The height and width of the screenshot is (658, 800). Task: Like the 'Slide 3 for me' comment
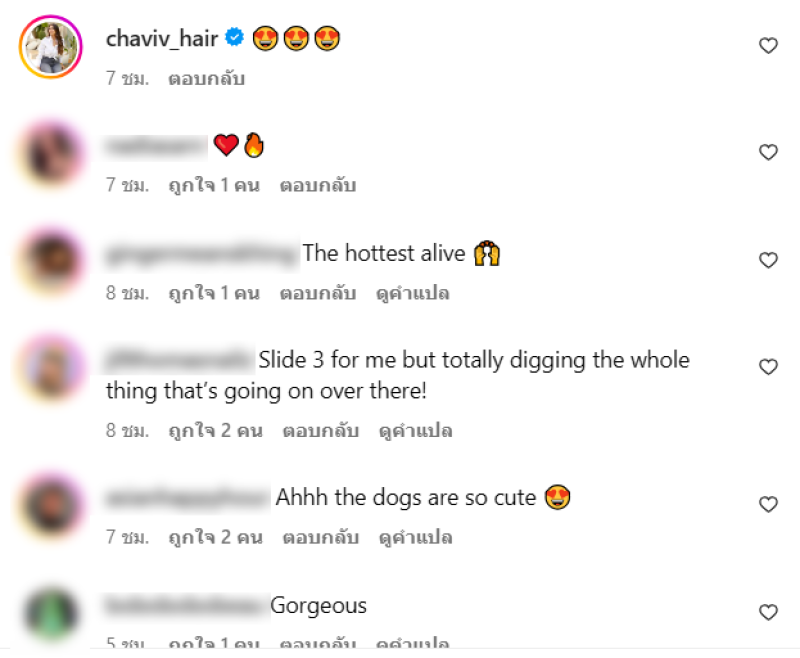pos(768,367)
